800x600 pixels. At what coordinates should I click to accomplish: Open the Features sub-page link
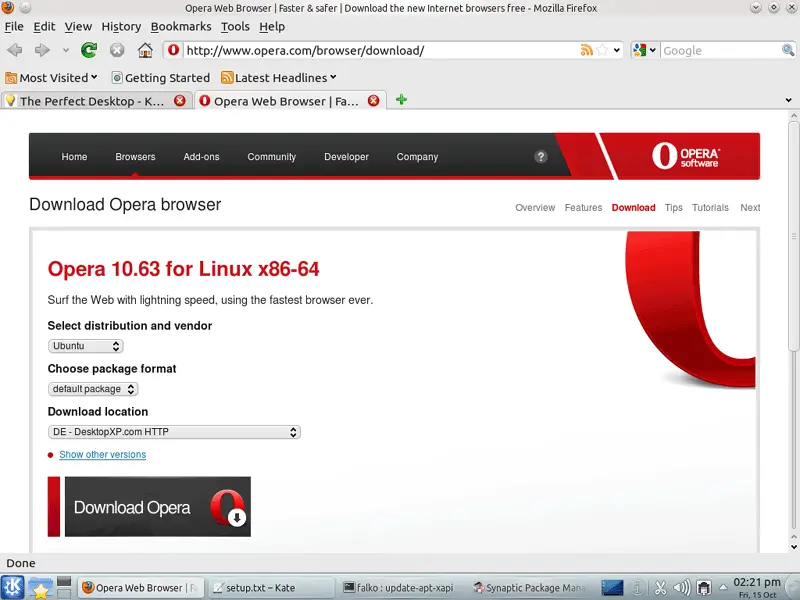(x=583, y=208)
